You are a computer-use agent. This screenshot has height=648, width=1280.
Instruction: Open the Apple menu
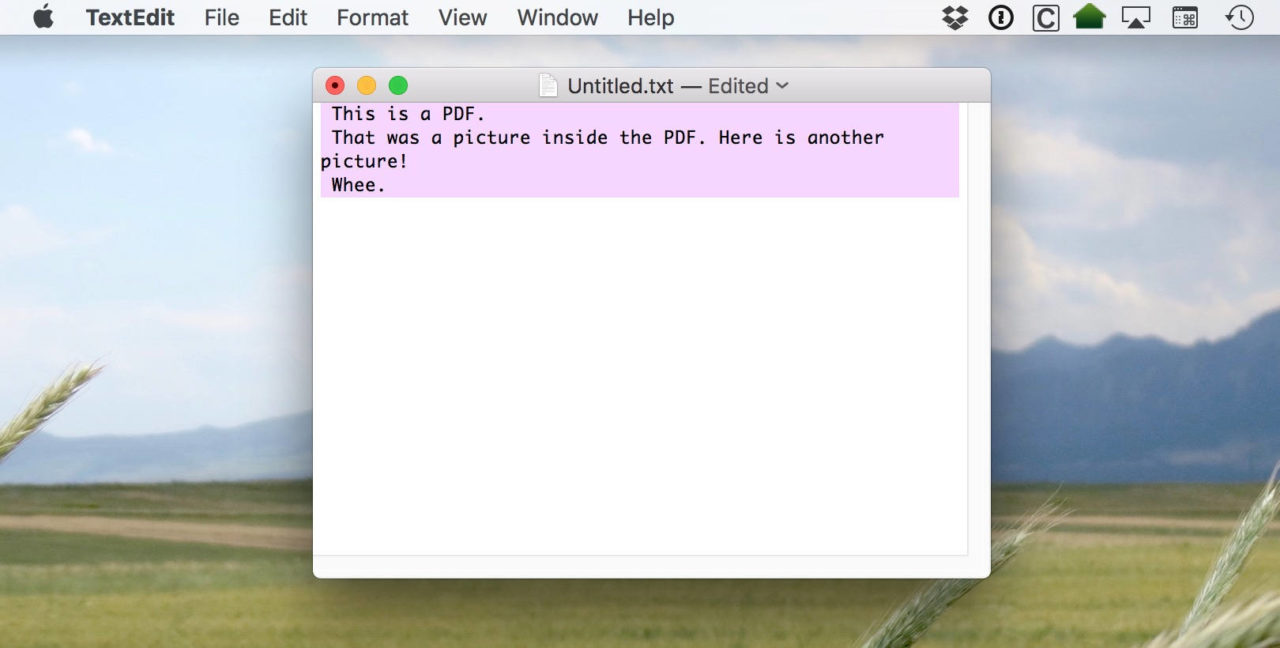pyautogui.click(x=43, y=17)
